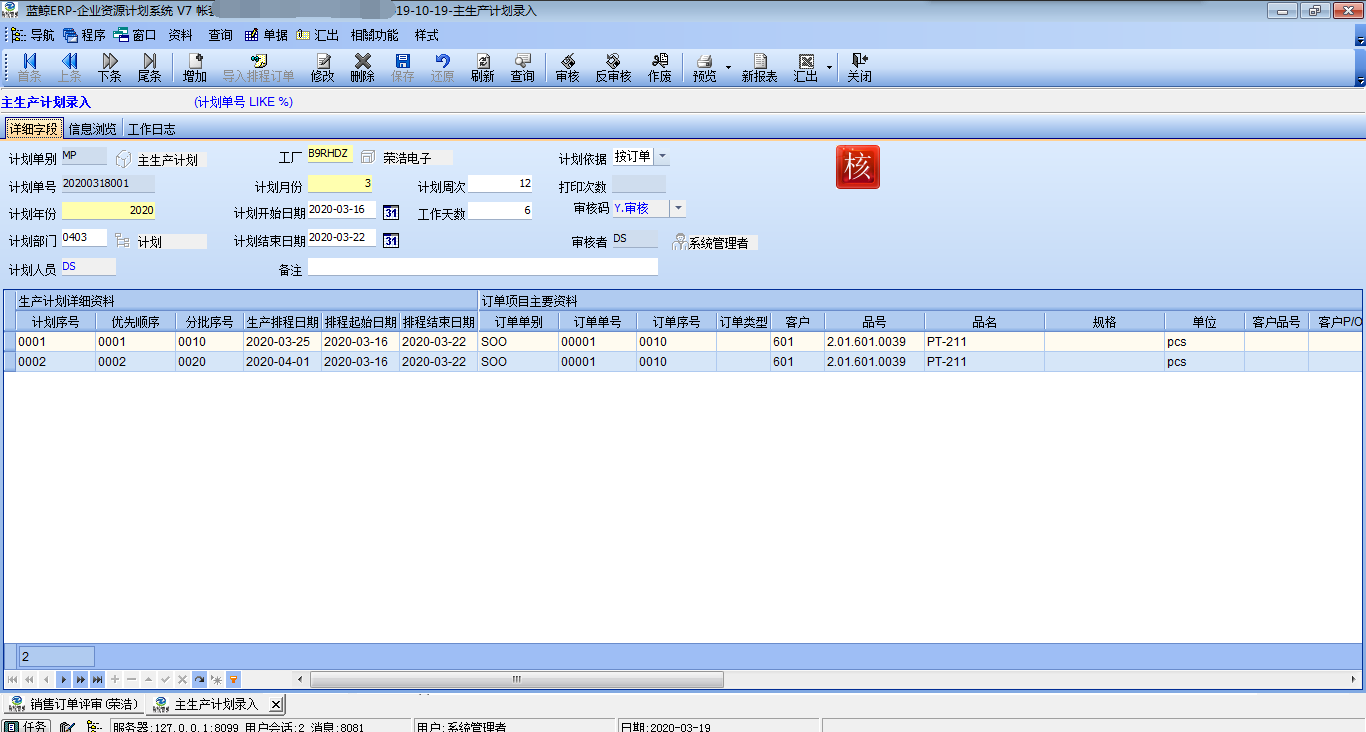Open the 窗口 menu
Screen dimensions: 1366x732
click(x=135, y=35)
